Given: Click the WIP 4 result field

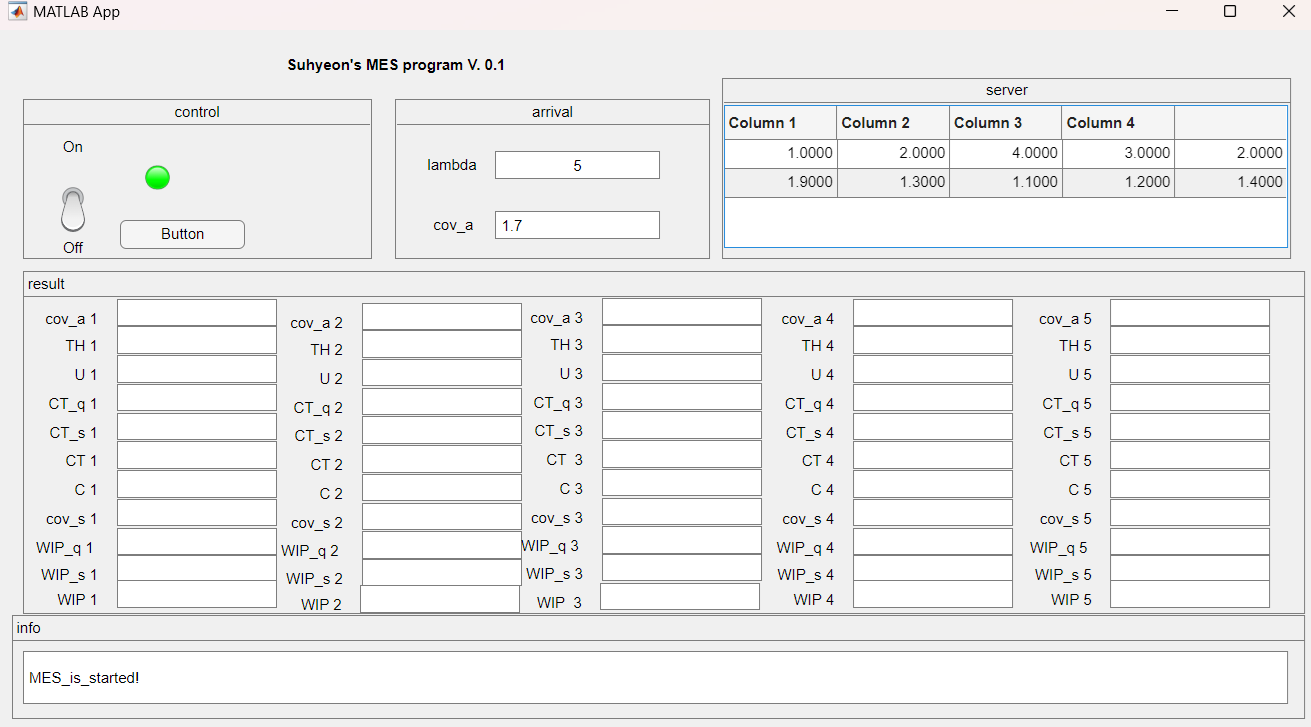Looking at the screenshot, I should 933,594.
